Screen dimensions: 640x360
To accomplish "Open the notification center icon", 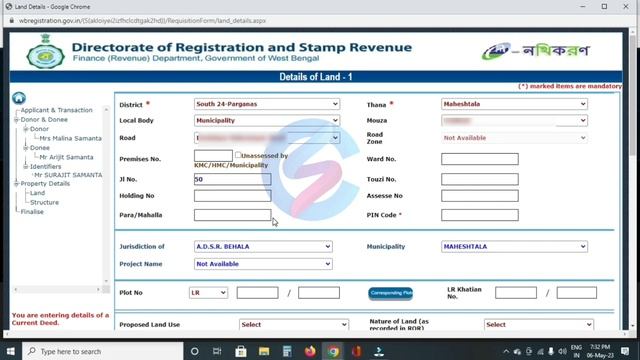I will (625, 351).
